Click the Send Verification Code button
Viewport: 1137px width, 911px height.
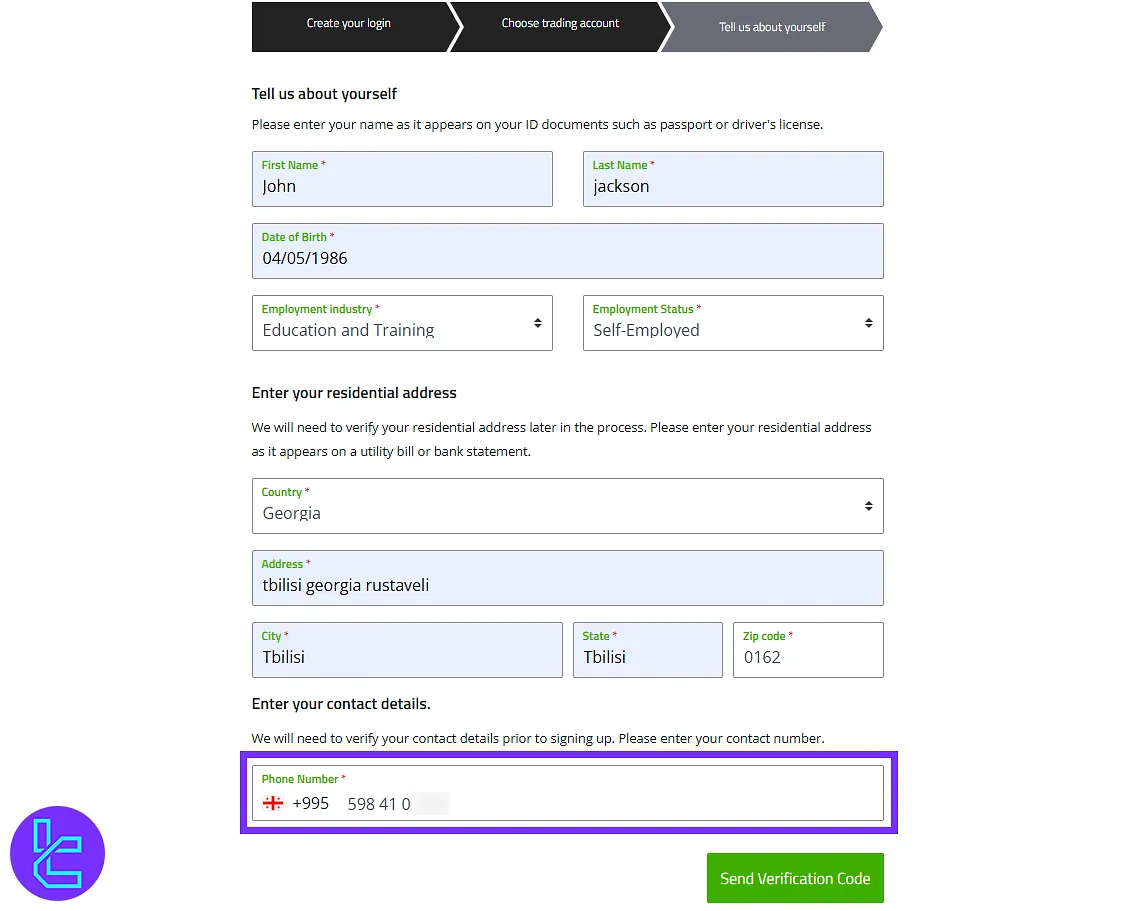coord(795,878)
